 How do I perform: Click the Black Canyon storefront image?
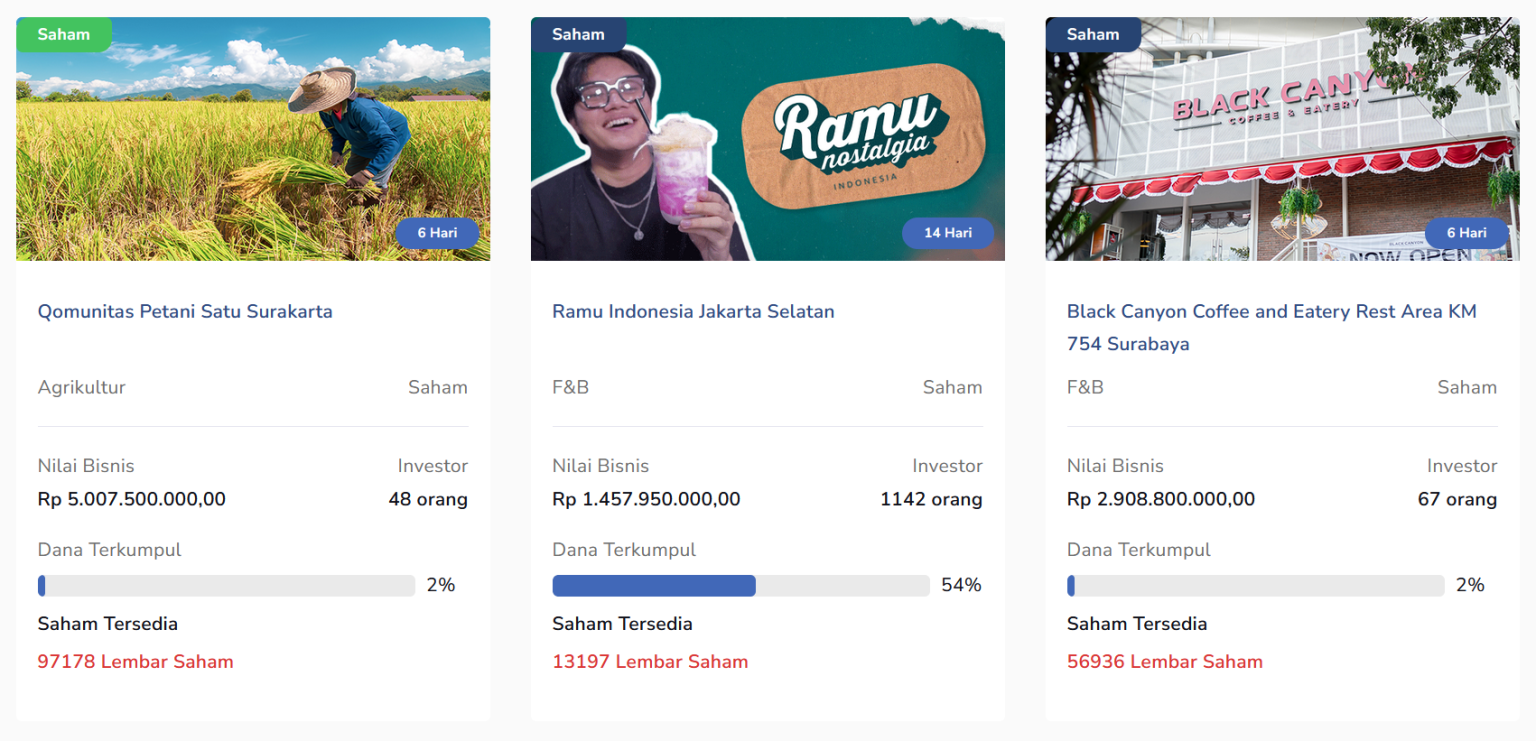(x=1282, y=138)
